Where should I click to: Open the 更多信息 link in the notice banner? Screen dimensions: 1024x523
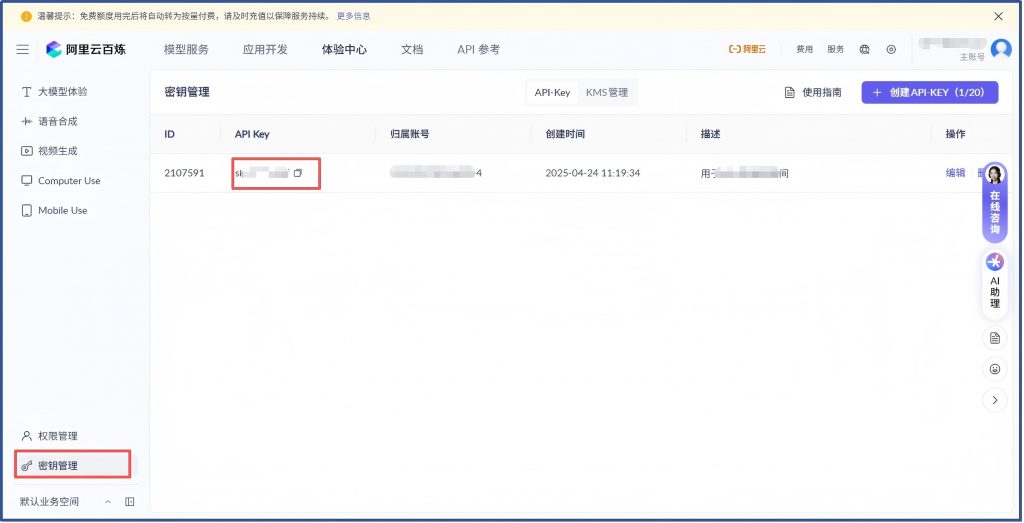(x=353, y=16)
